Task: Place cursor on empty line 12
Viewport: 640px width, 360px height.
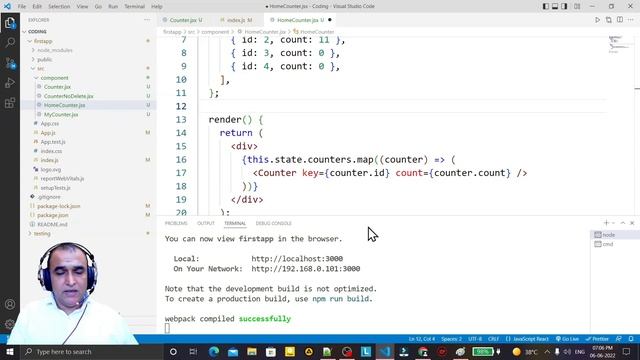Action: [x=402, y=106]
